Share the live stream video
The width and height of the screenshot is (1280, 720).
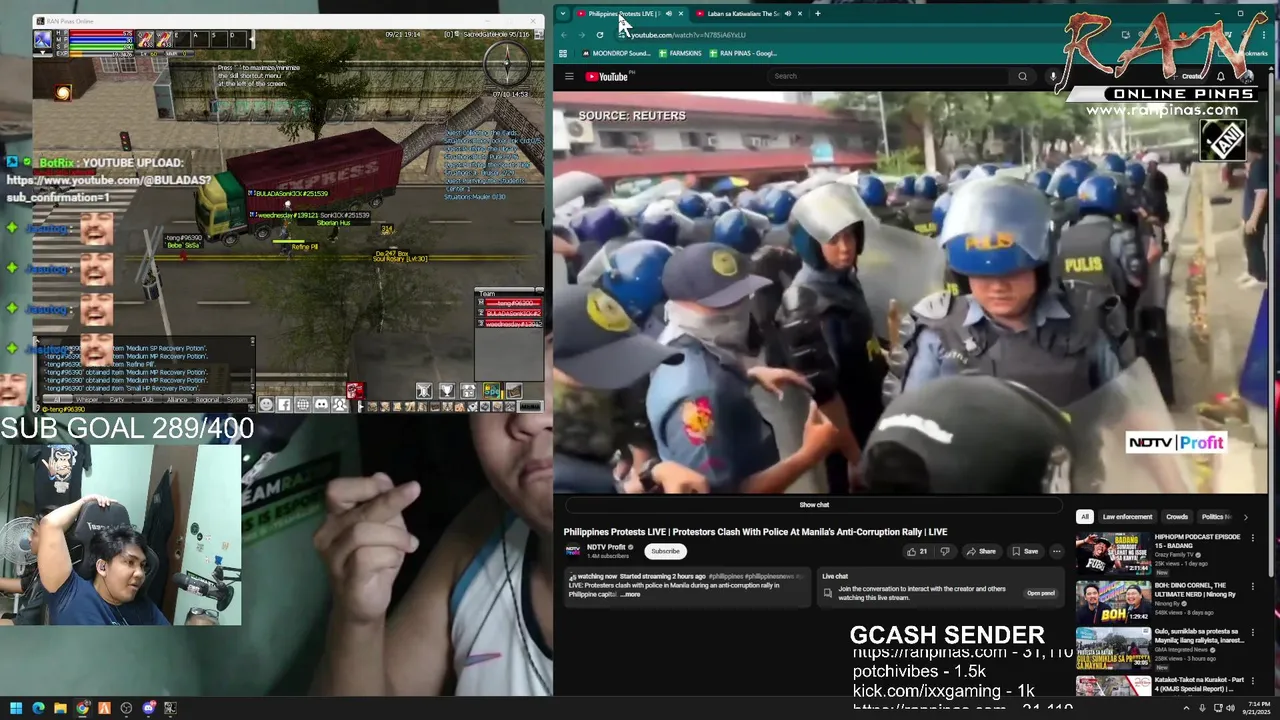click(x=981, y=551)
